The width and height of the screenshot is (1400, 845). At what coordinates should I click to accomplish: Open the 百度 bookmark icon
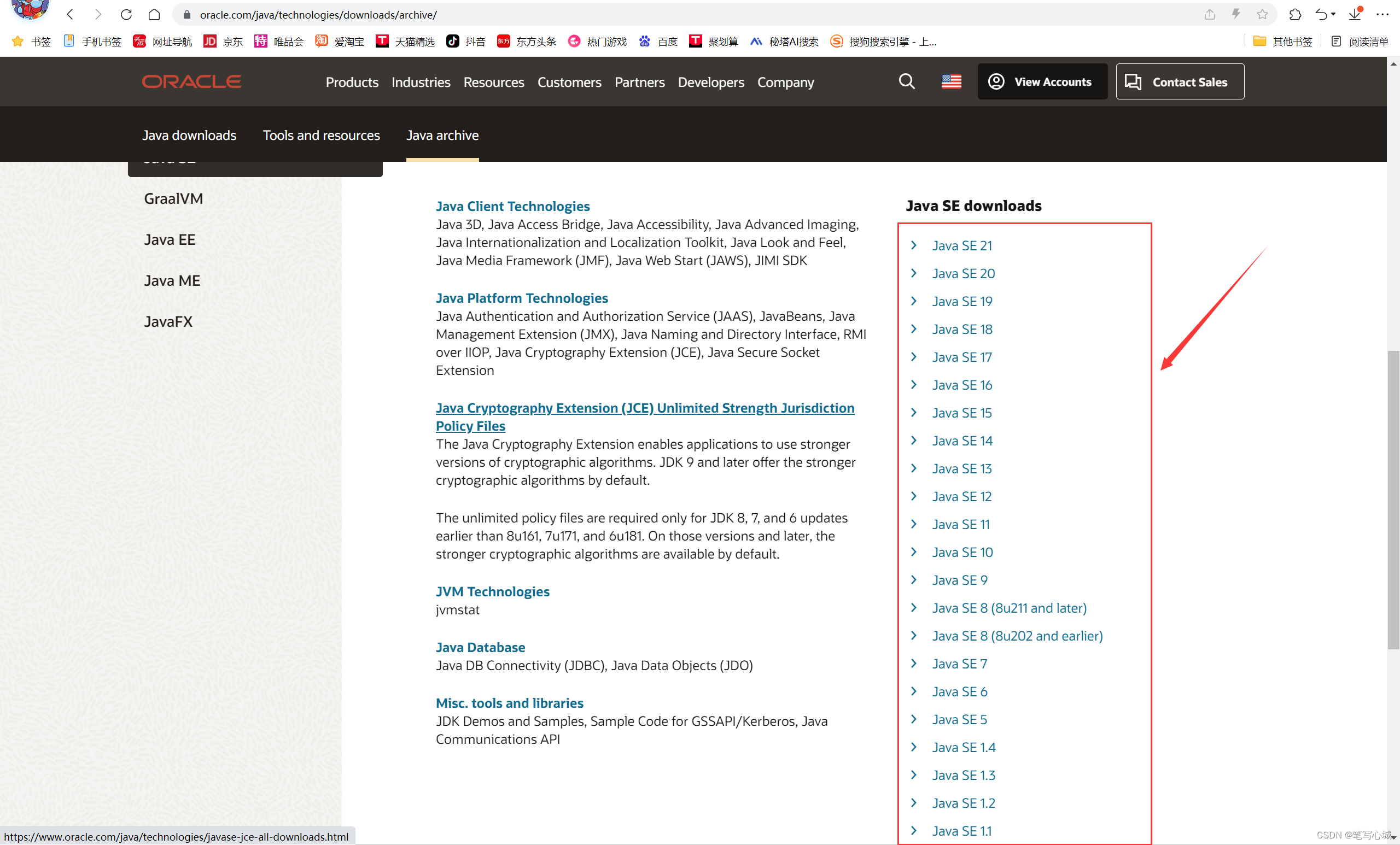coord(644,41)
